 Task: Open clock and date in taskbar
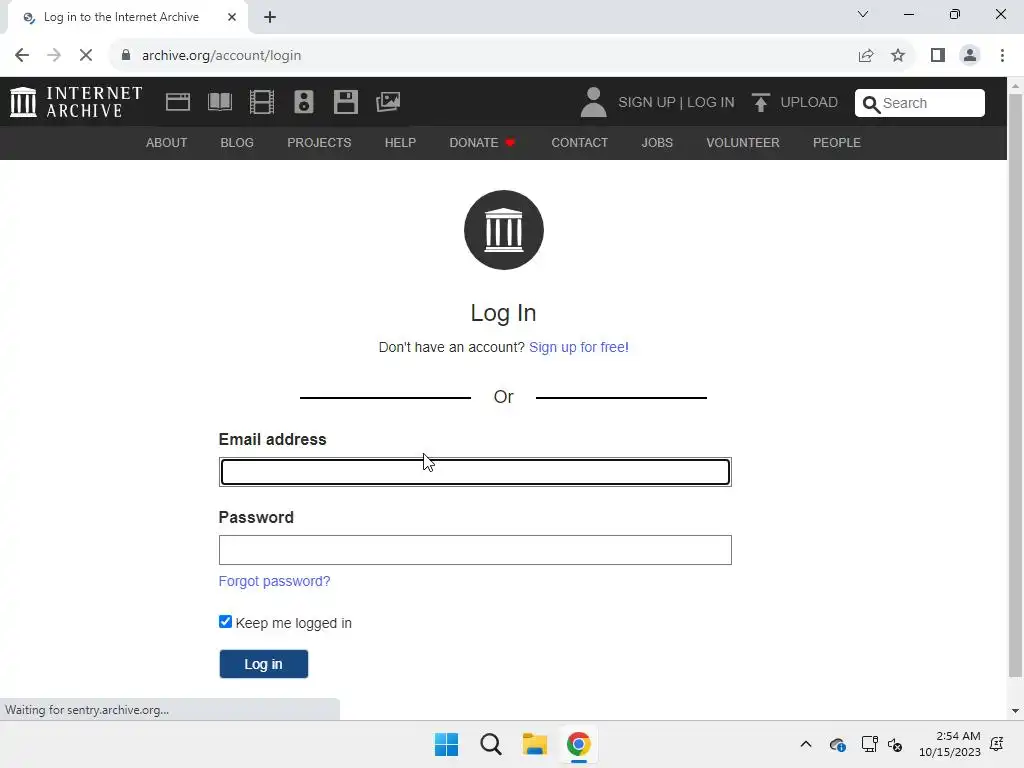[x=950, y=744]
